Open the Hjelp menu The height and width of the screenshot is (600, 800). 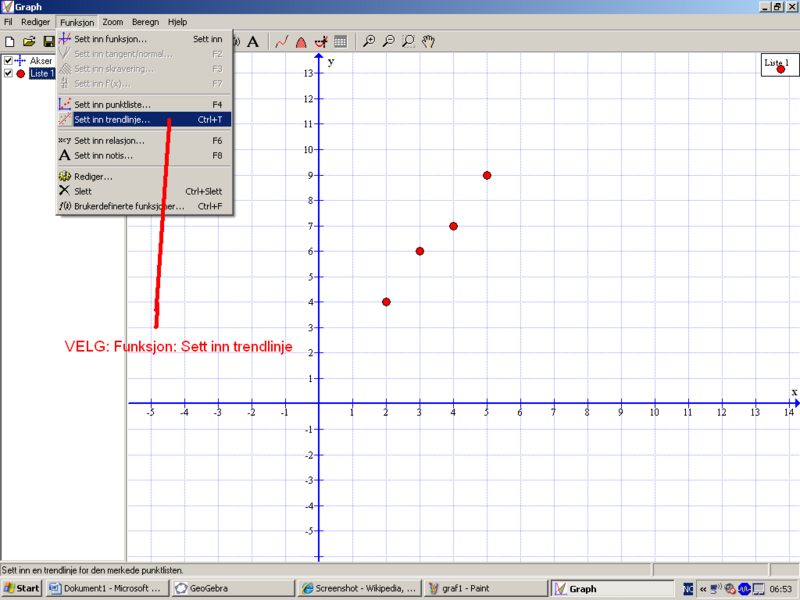[177, 21]
